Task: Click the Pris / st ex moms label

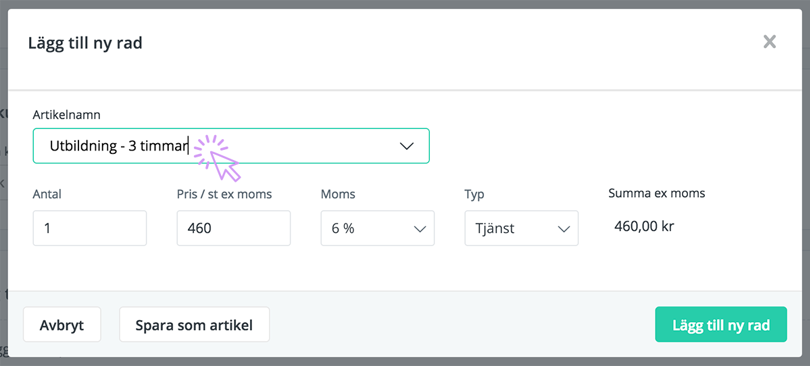Action: (224, 194)
